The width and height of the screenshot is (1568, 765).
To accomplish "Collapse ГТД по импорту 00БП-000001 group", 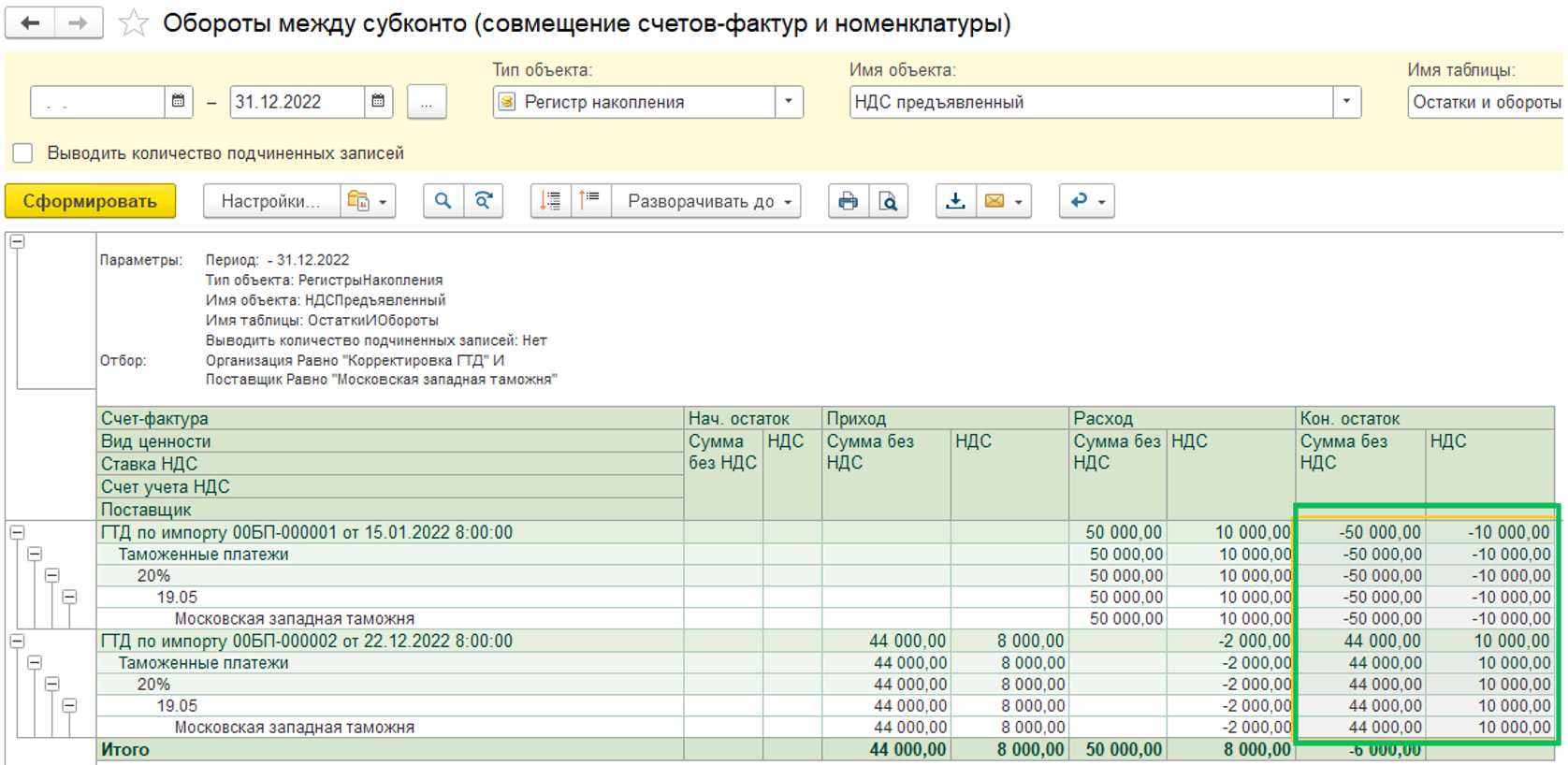I will click(x=17, y=532).
